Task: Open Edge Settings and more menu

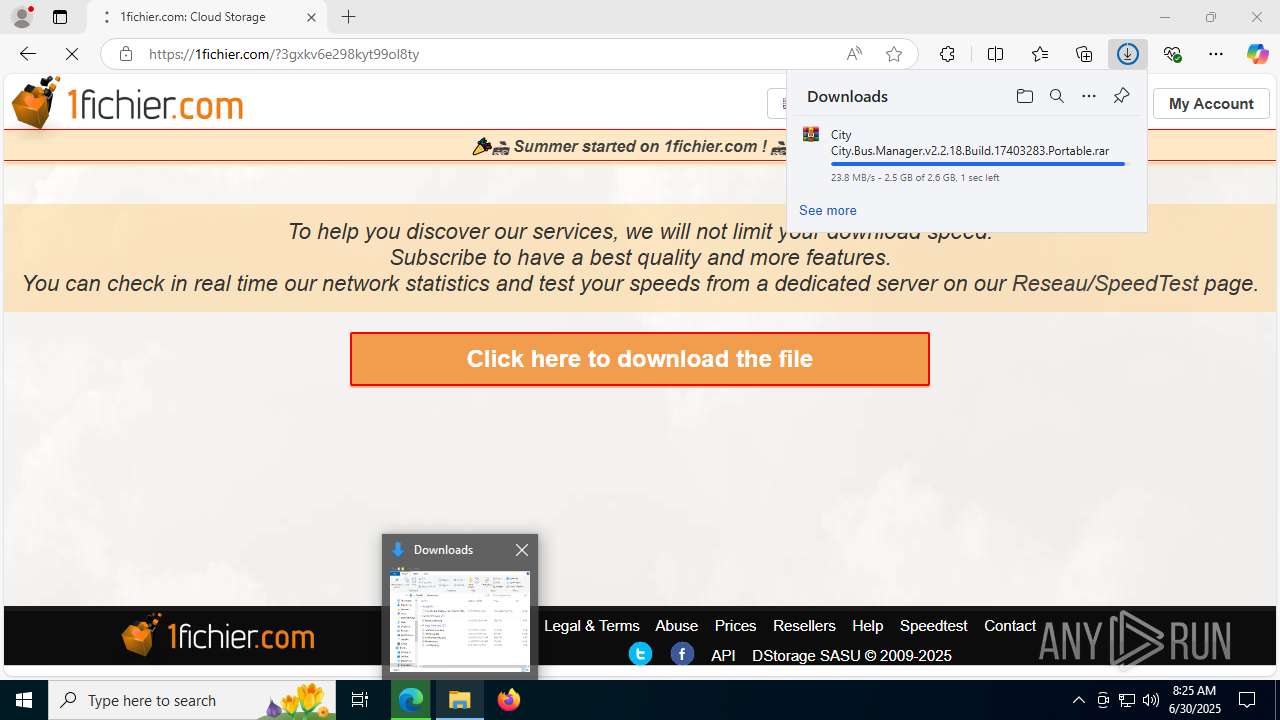Action: click(1216, 54)
